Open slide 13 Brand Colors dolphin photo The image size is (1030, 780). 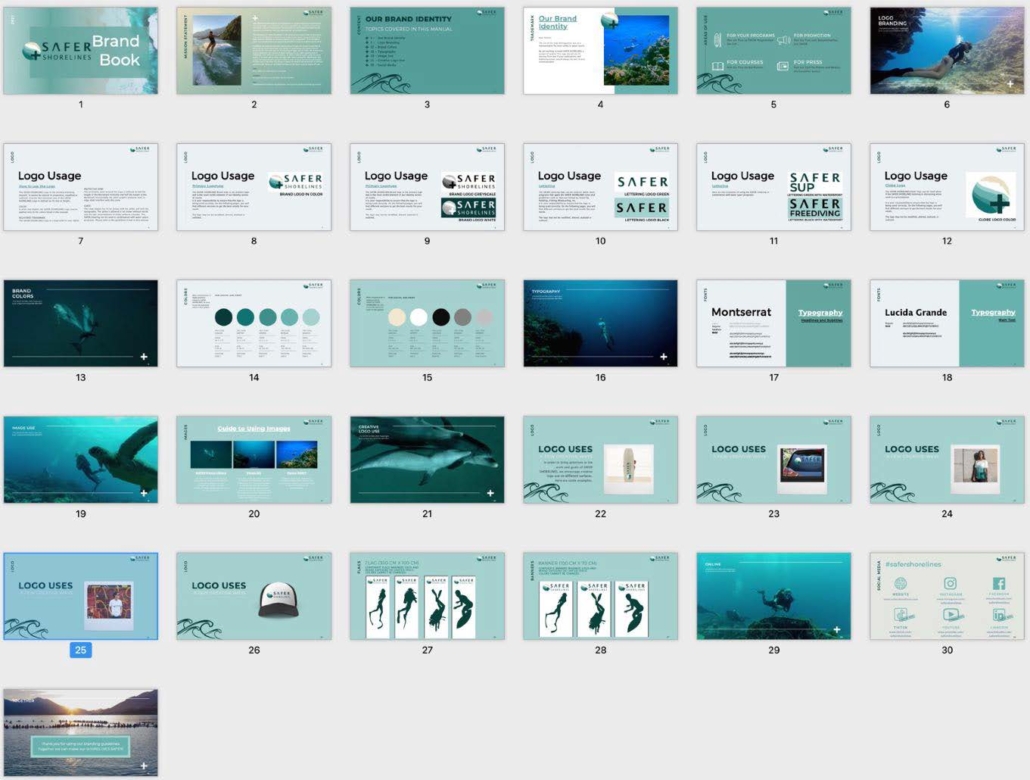(x=81, y=323)
